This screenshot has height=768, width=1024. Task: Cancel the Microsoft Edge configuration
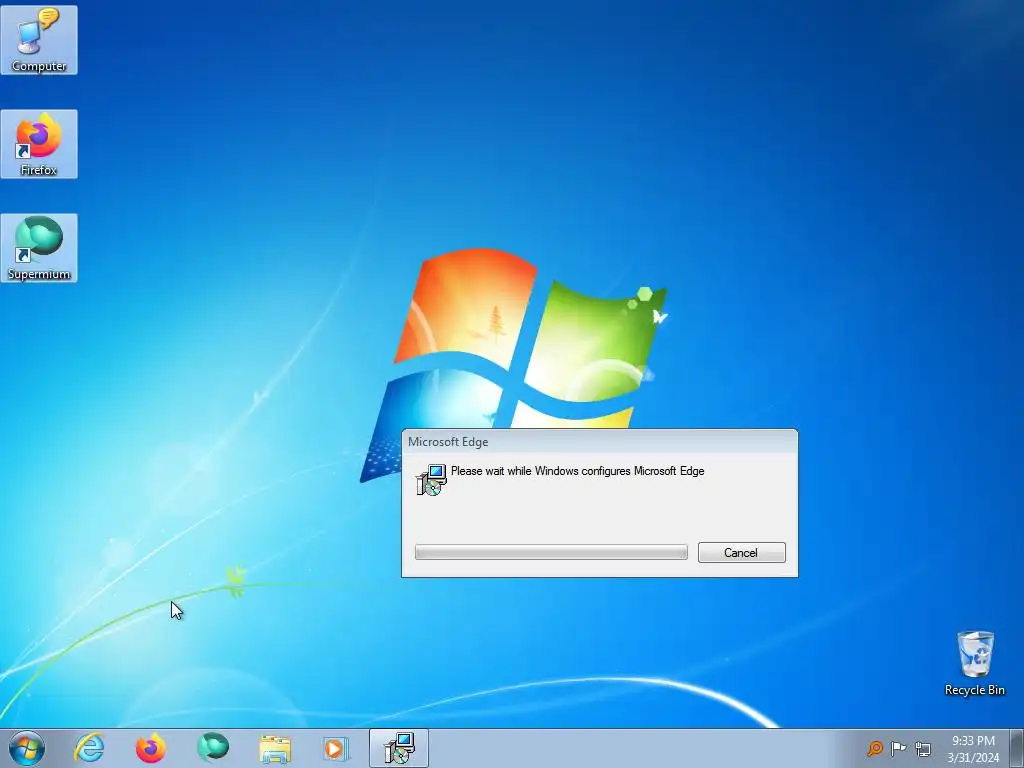point(741,552)
